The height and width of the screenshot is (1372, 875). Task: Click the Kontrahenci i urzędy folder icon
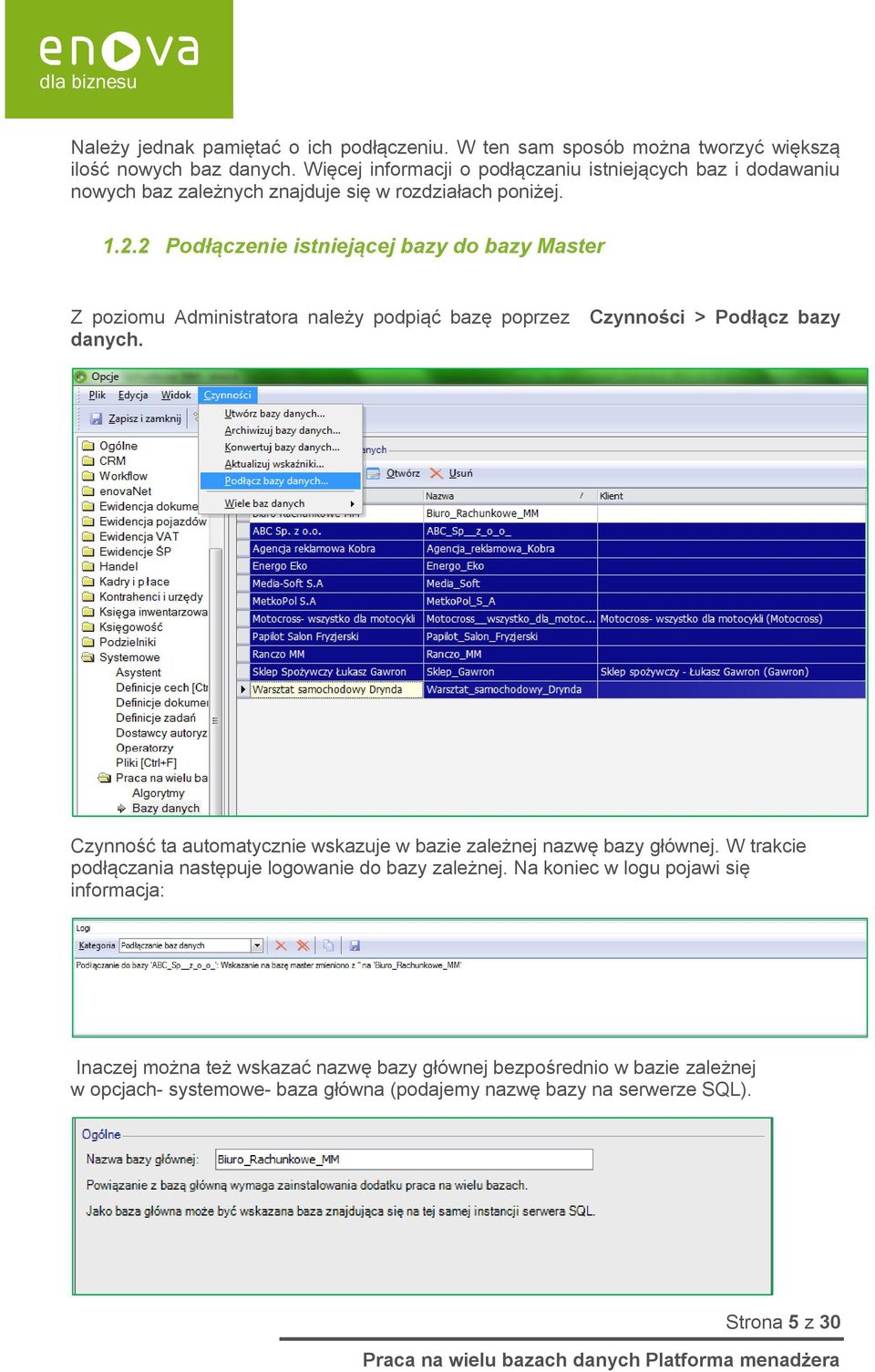click(88, 597)
